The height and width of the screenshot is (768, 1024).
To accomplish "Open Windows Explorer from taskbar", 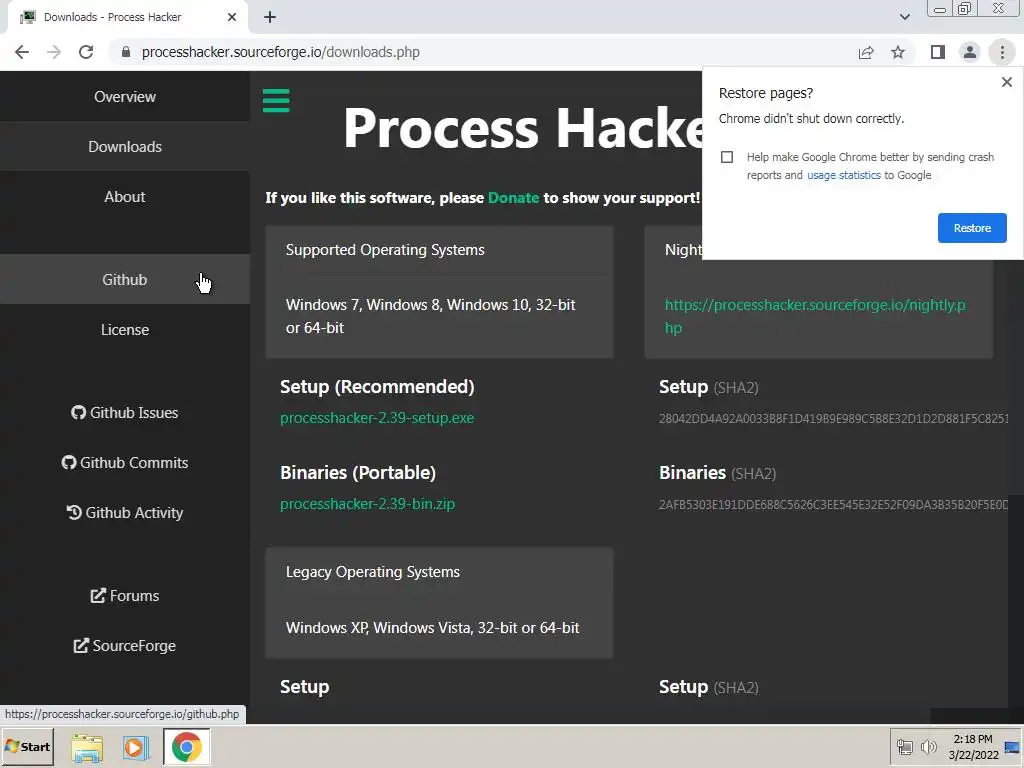I will (87, 748).
